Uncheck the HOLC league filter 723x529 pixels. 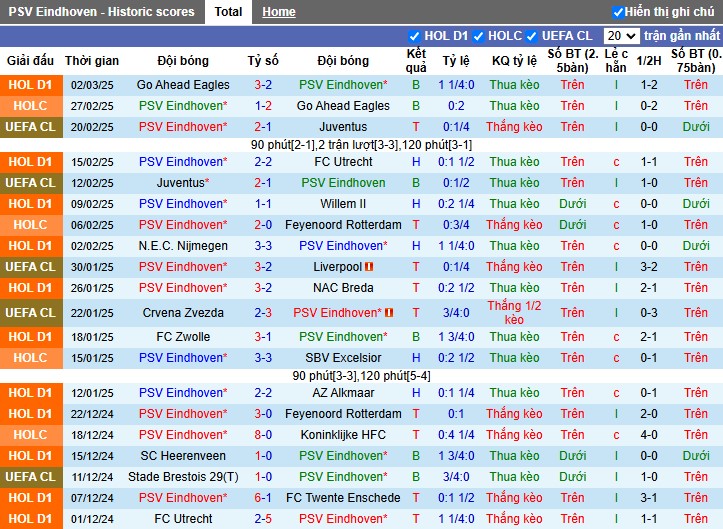coord(479,36)
